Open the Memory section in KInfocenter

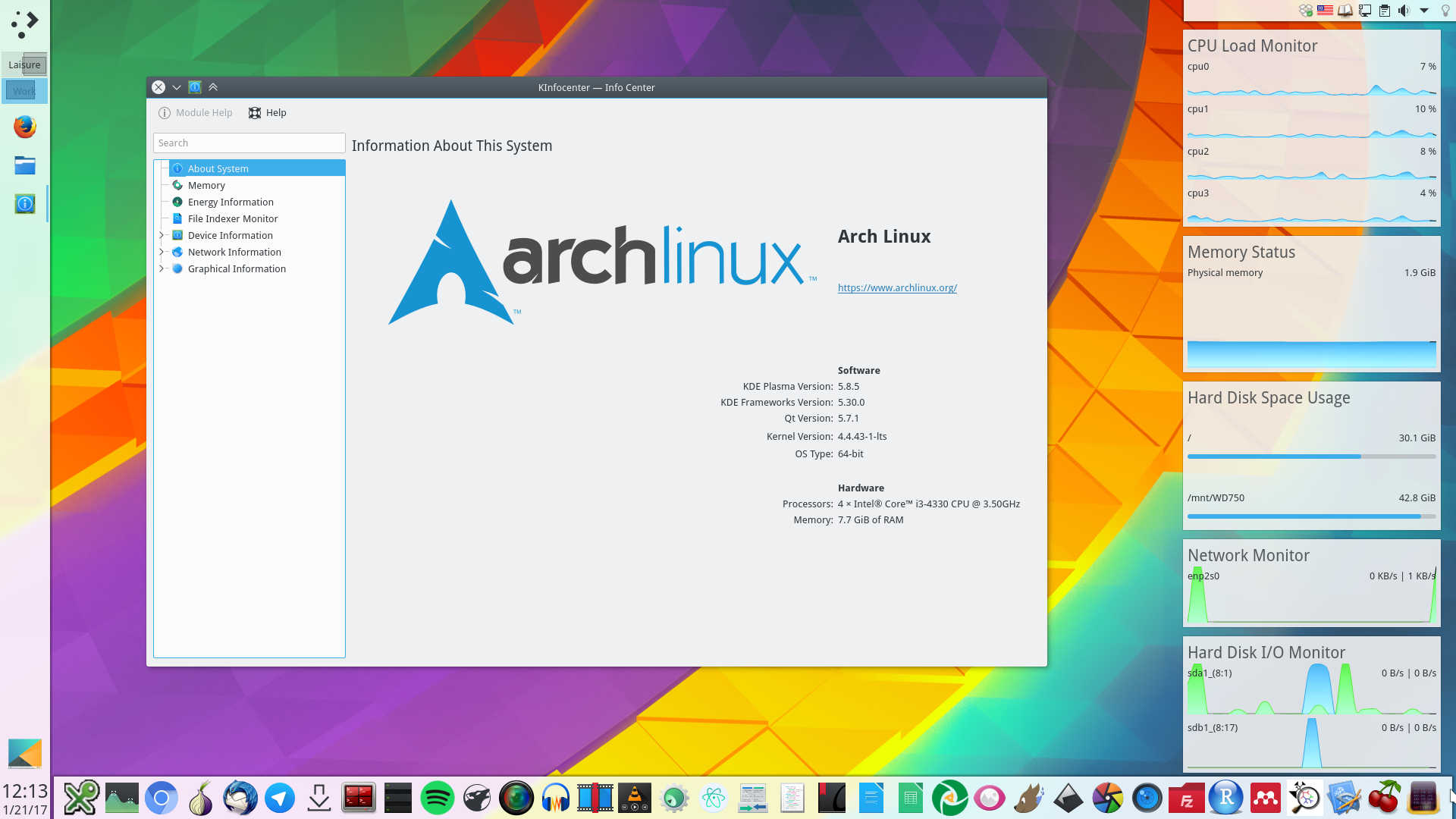click(206, 185)
